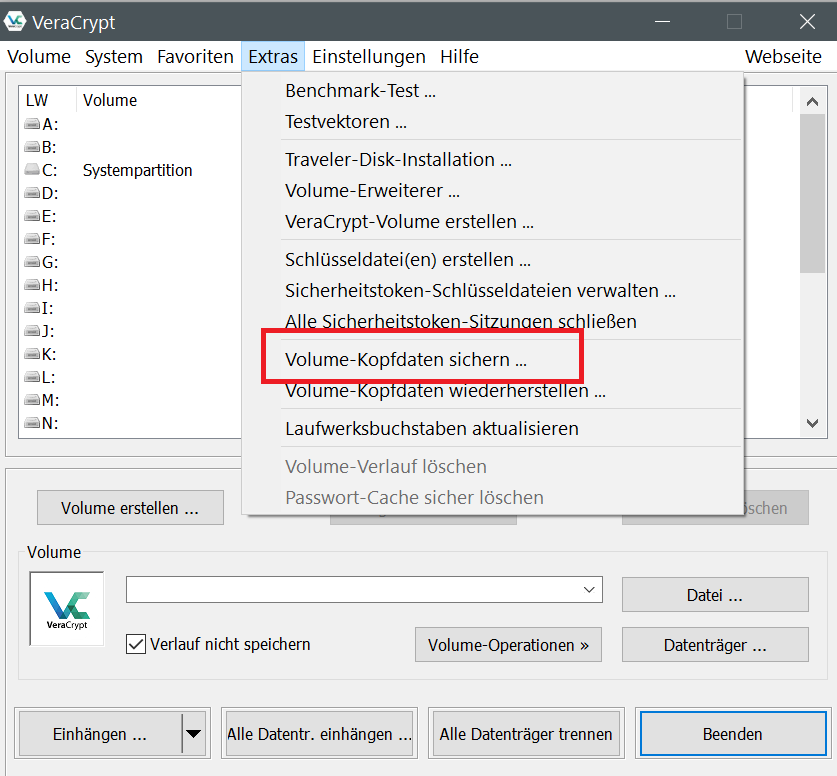The height and width of the screenshot is (776, 837).
Task: Click the VeraCrypt logo in title bar
Action: (x=14, y=22)
